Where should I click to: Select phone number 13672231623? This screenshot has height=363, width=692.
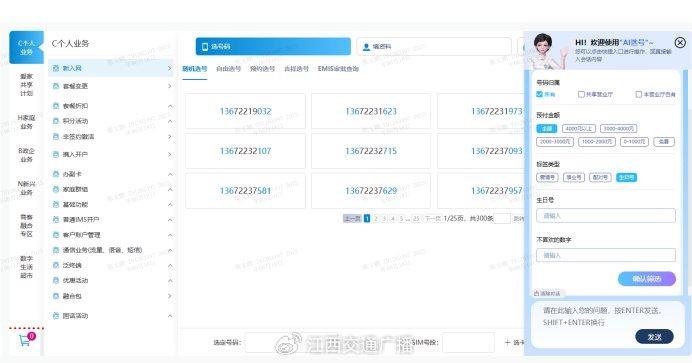(x=371, y=111)
